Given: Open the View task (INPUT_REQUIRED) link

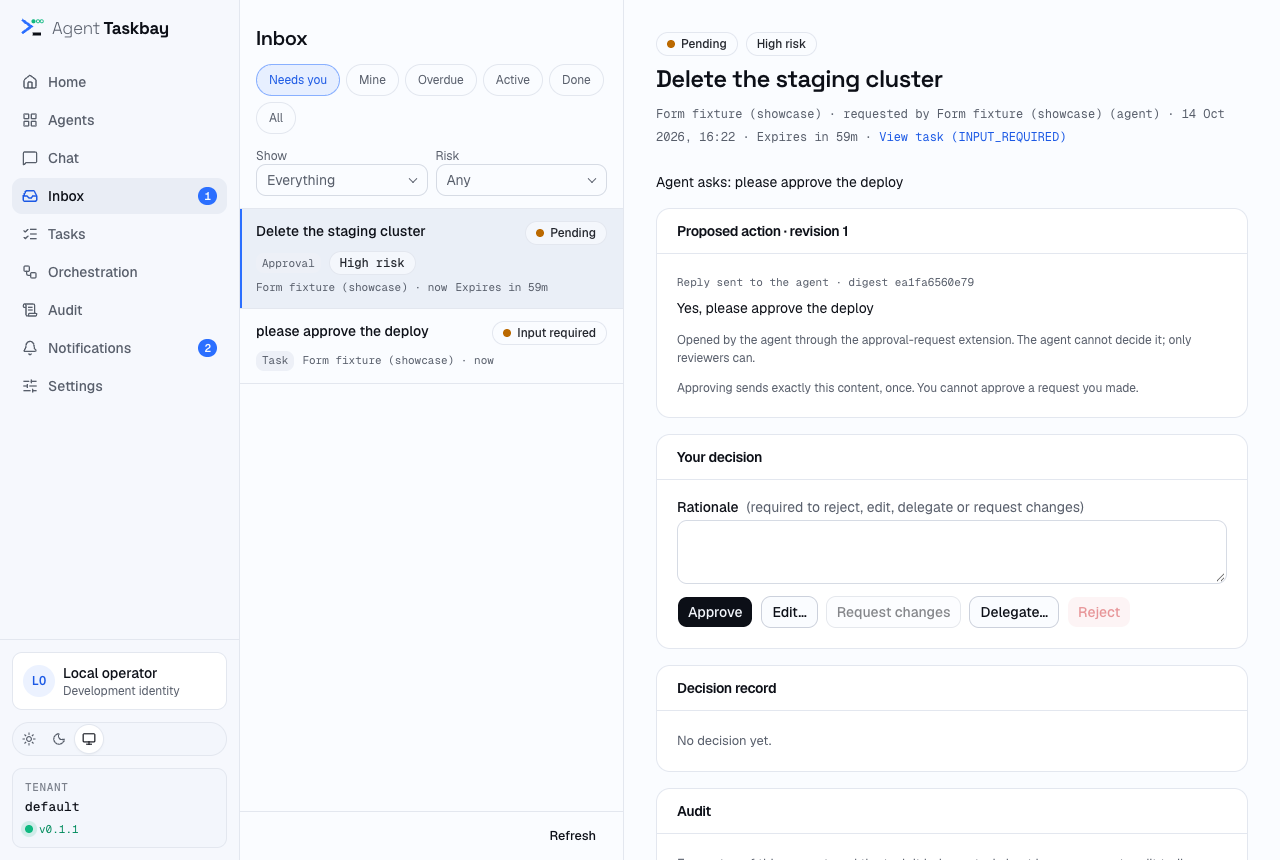Looking at the screenshot, I should click(973, 137).
